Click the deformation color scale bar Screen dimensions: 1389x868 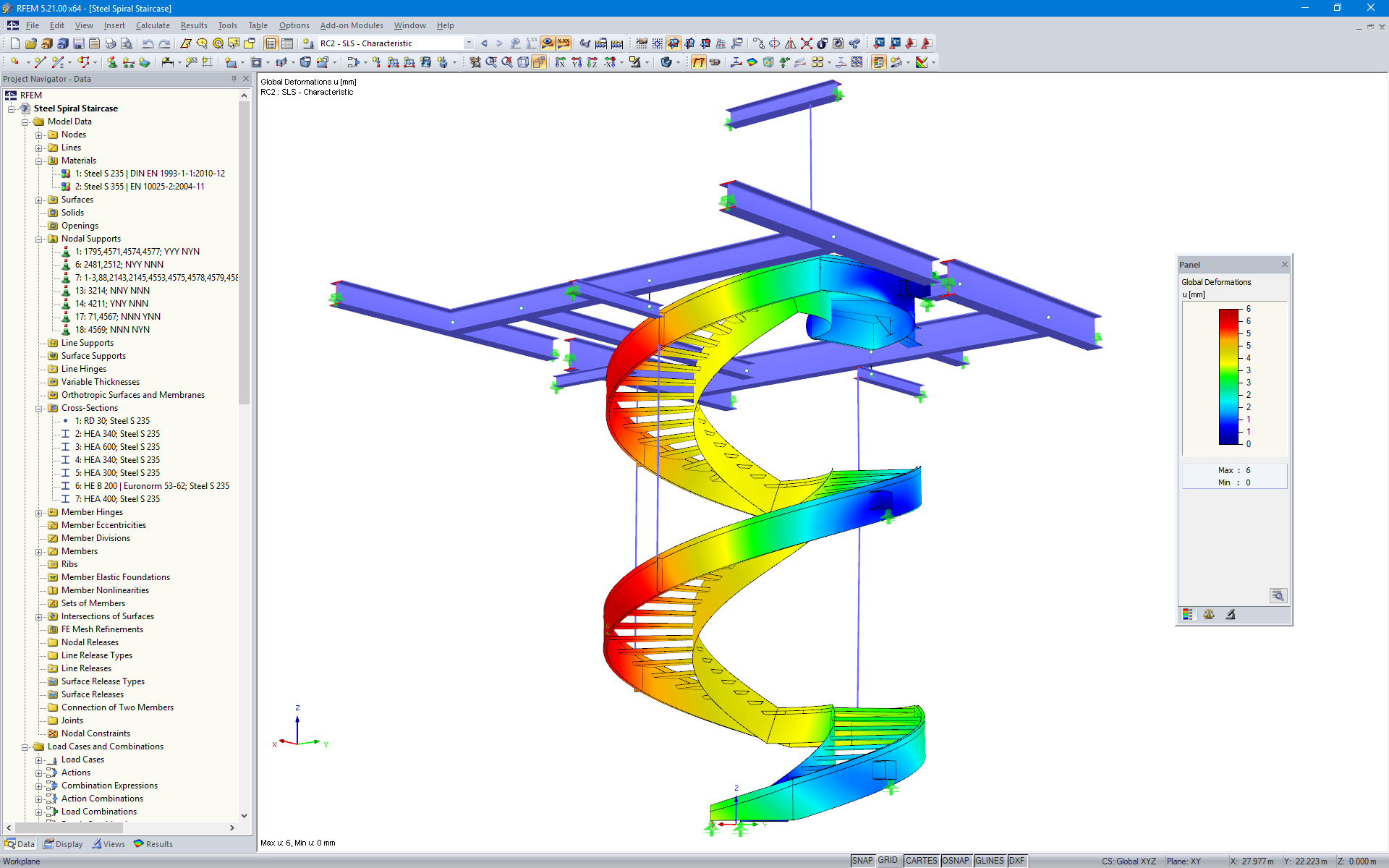coord(1229,376)
